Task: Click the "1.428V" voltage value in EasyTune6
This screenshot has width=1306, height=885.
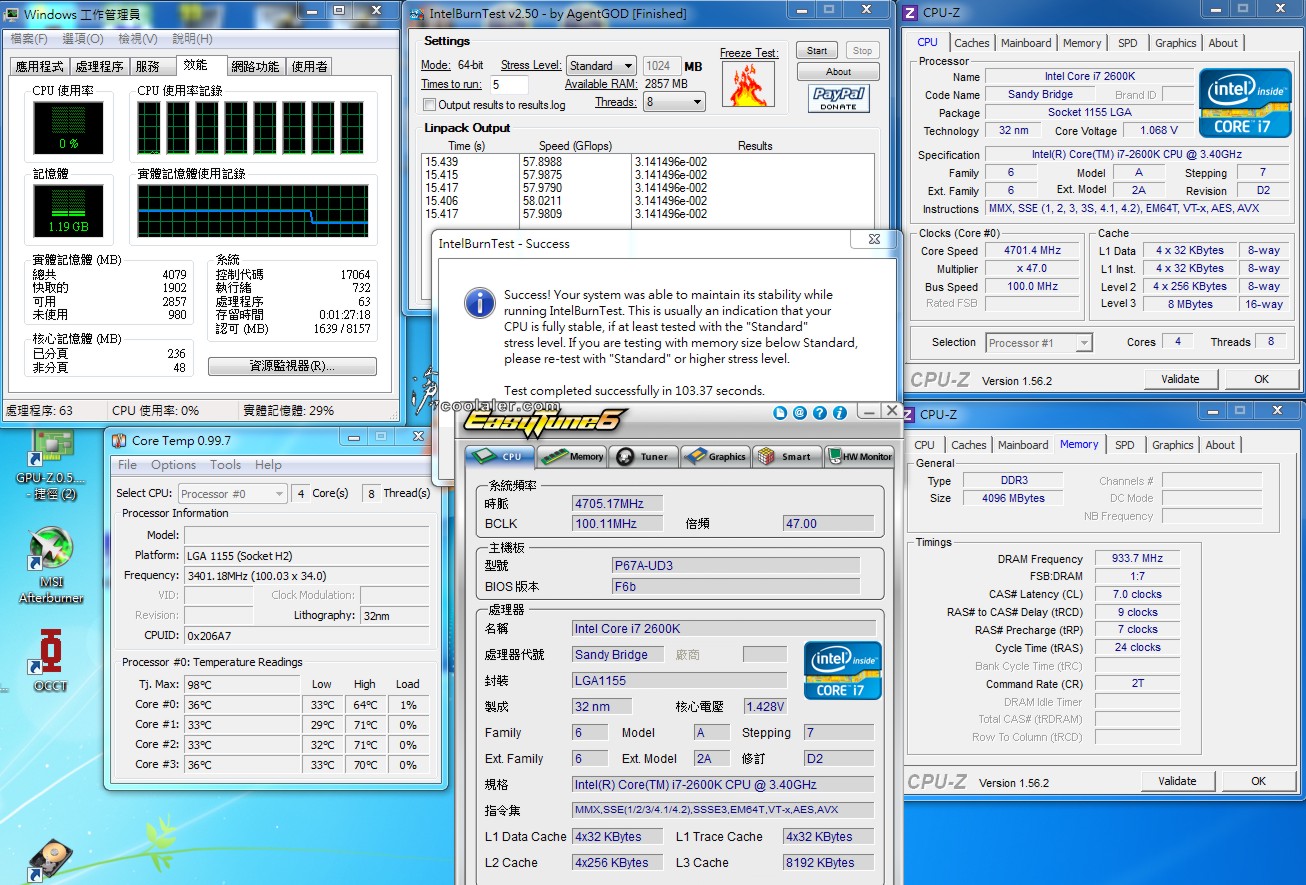Action: click(765, 706)
